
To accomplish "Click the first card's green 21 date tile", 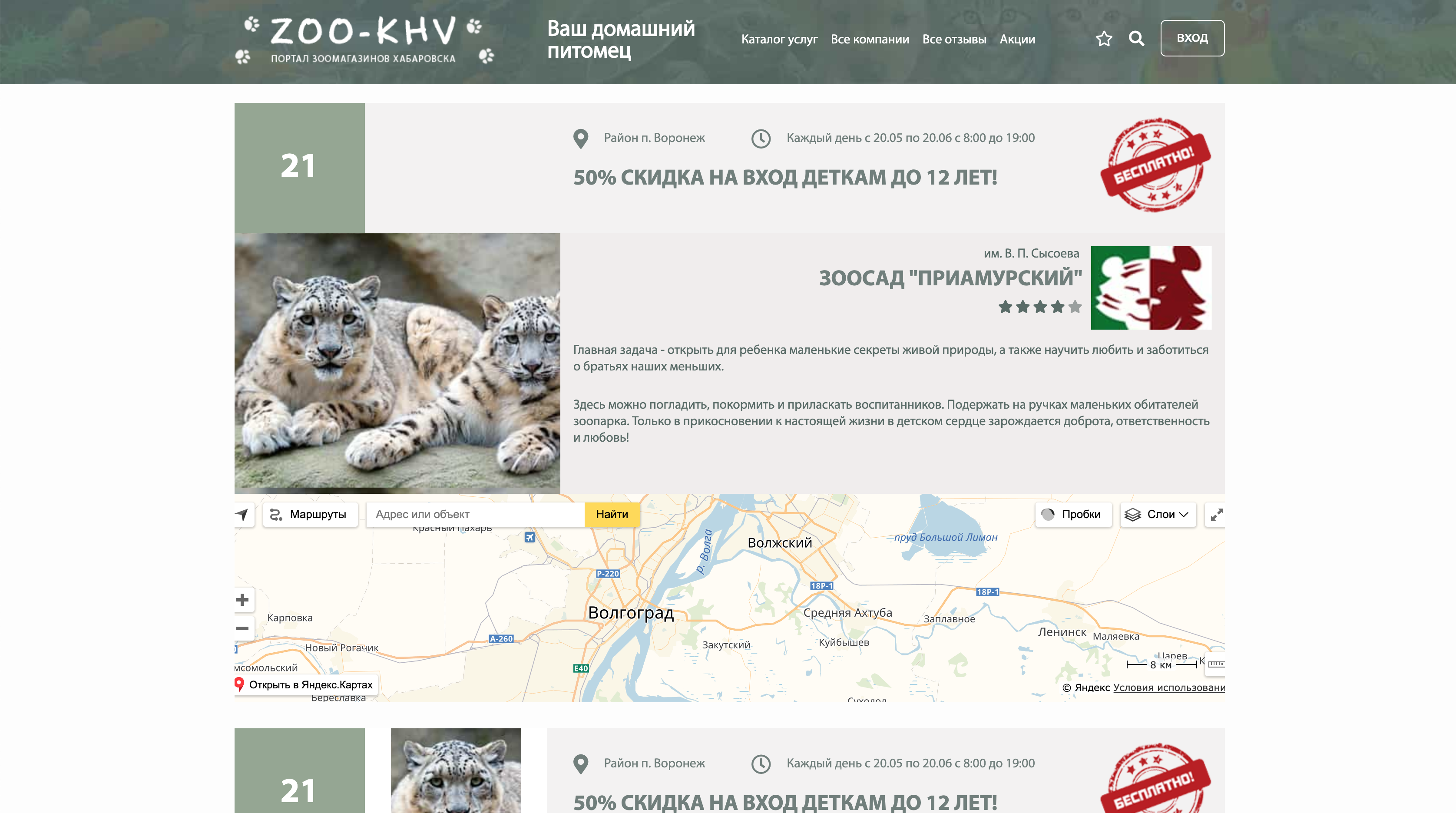I will pyautogui.click(x=300, y=168).
